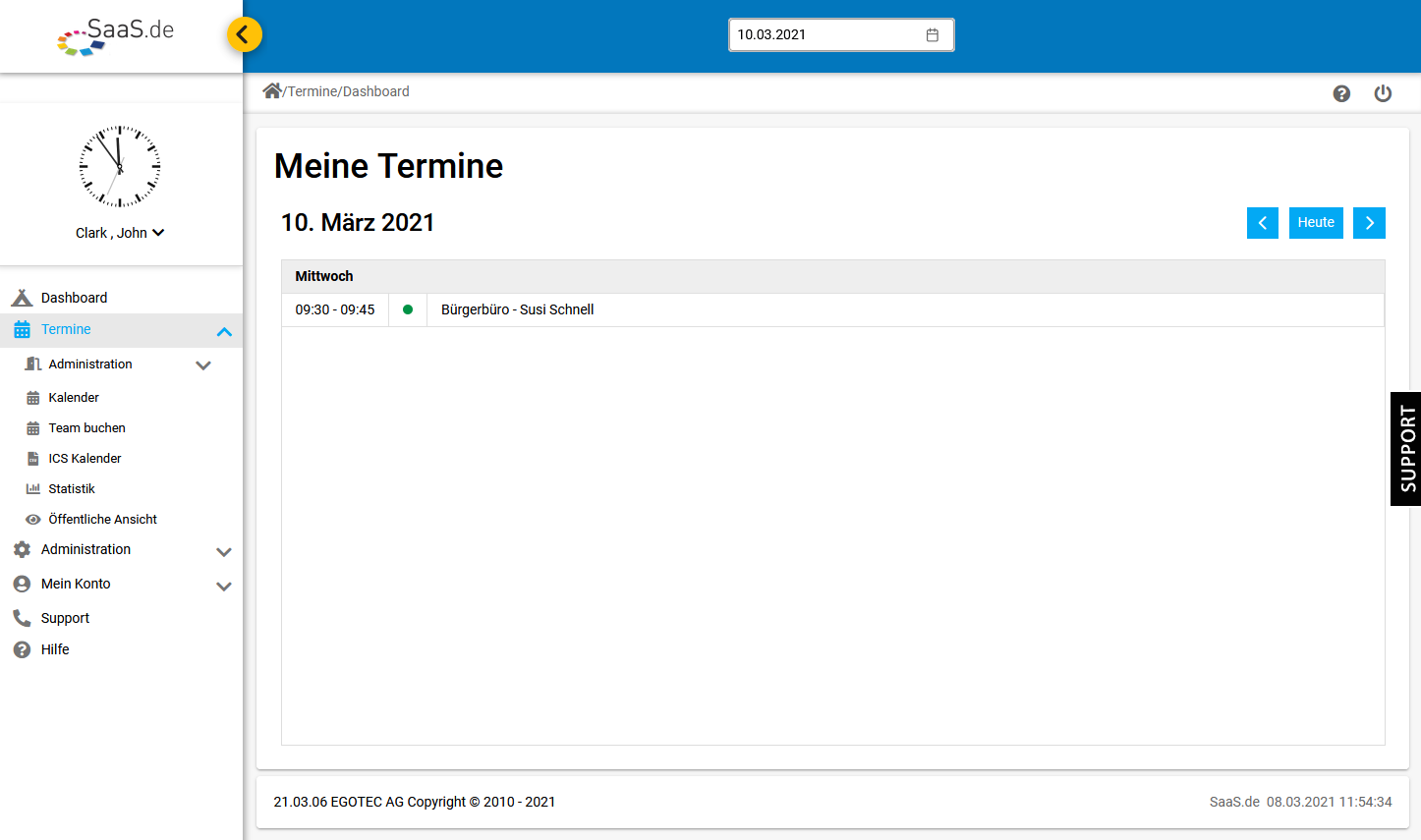Click the building icon beside Termine Administration
Screen dimensions: 1421x840
click(x=32, y=364)
